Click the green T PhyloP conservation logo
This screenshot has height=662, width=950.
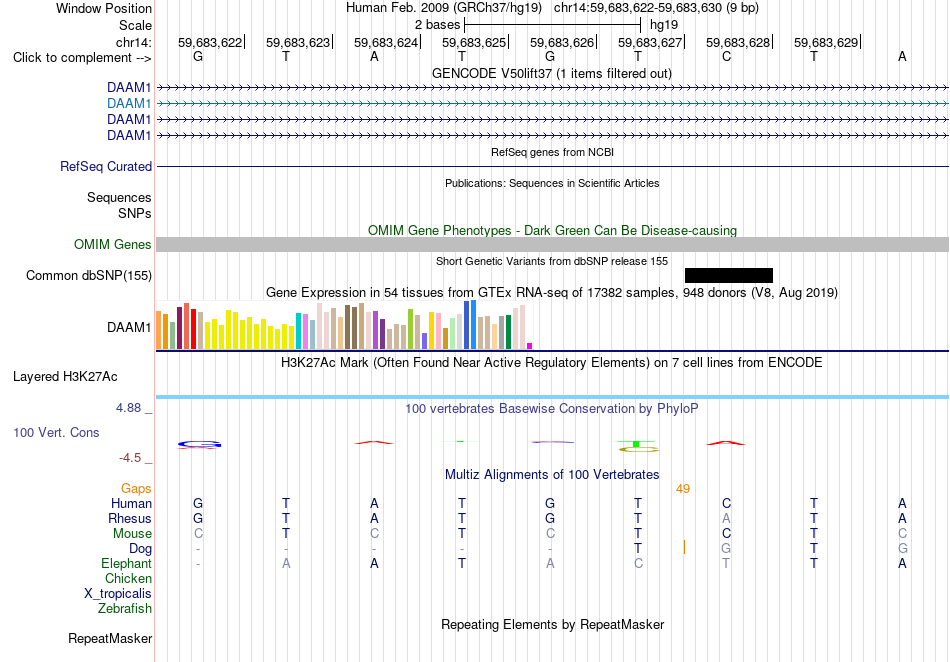click(637, 445)
